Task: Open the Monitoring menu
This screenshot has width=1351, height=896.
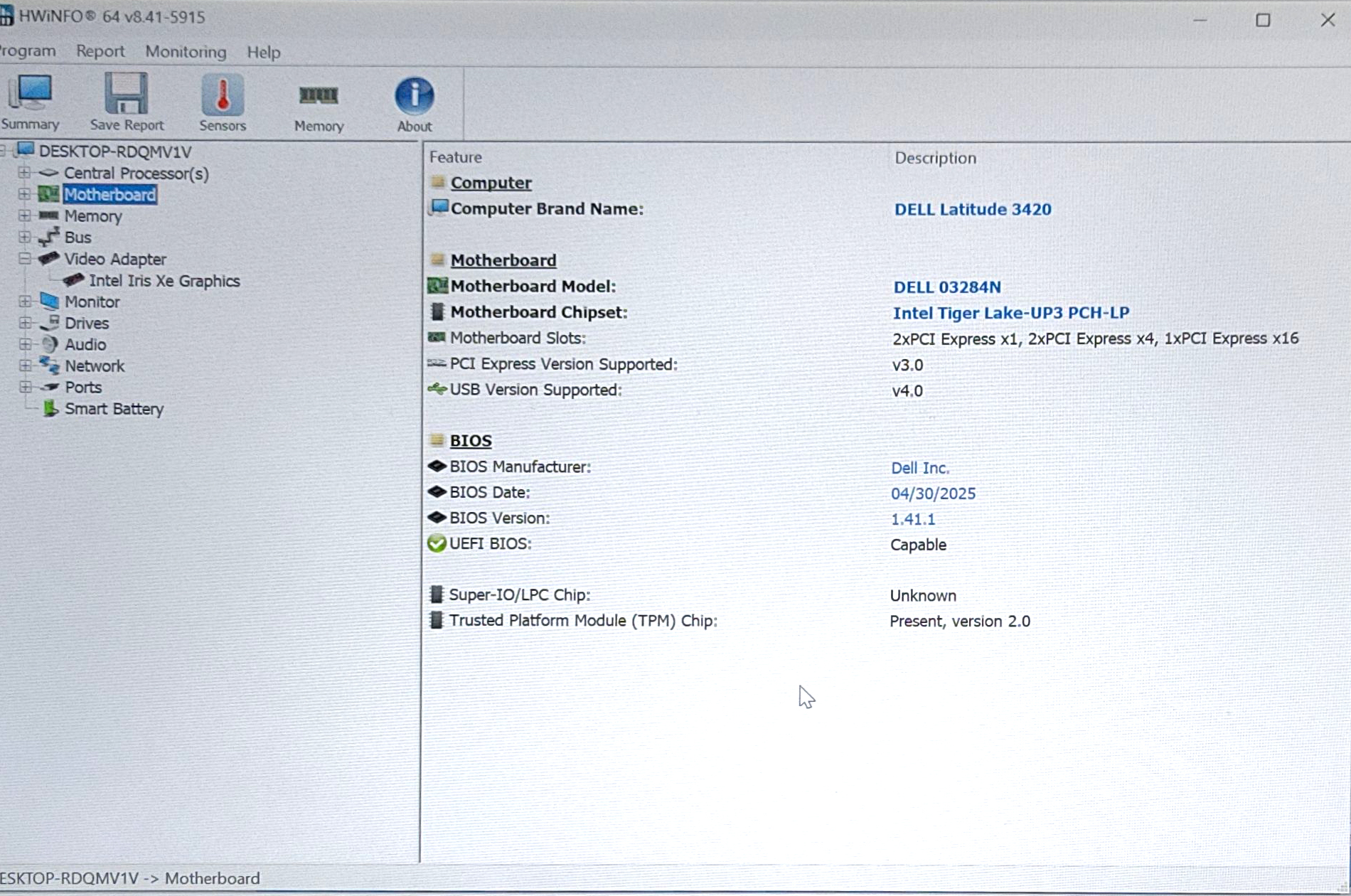Action: 186,52
